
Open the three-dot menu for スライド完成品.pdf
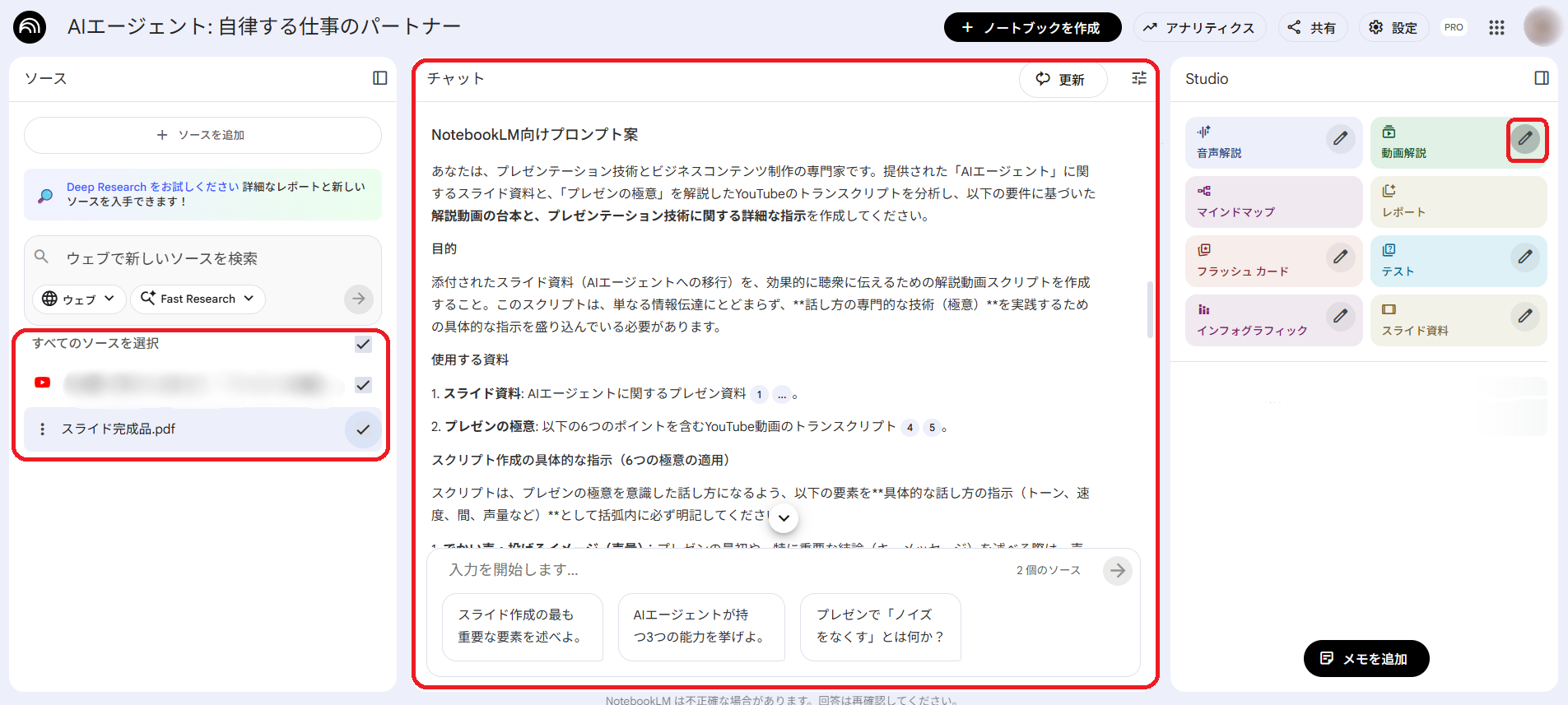point(43,429)
